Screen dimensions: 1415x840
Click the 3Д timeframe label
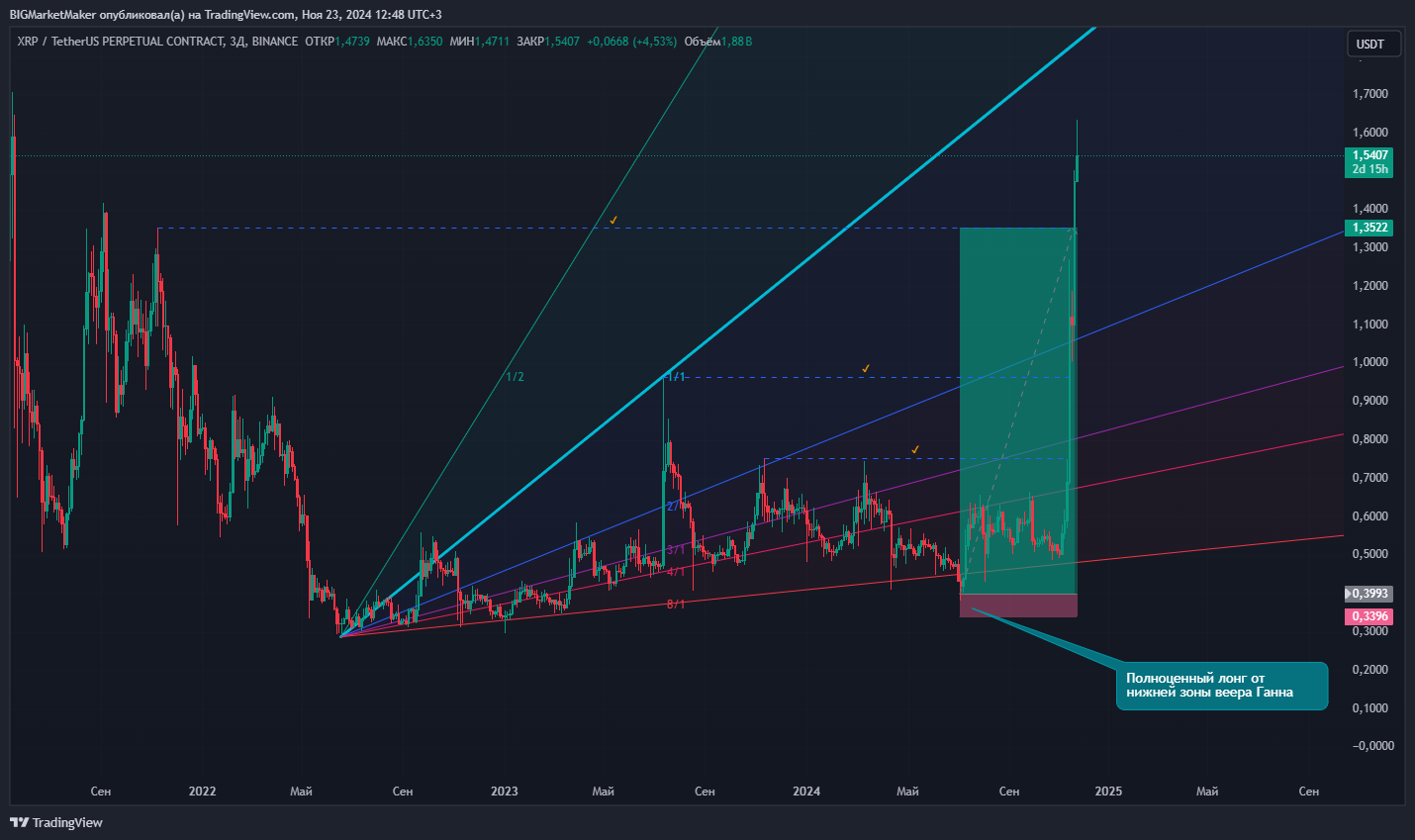pyautogui.click(x=237, y=42)
